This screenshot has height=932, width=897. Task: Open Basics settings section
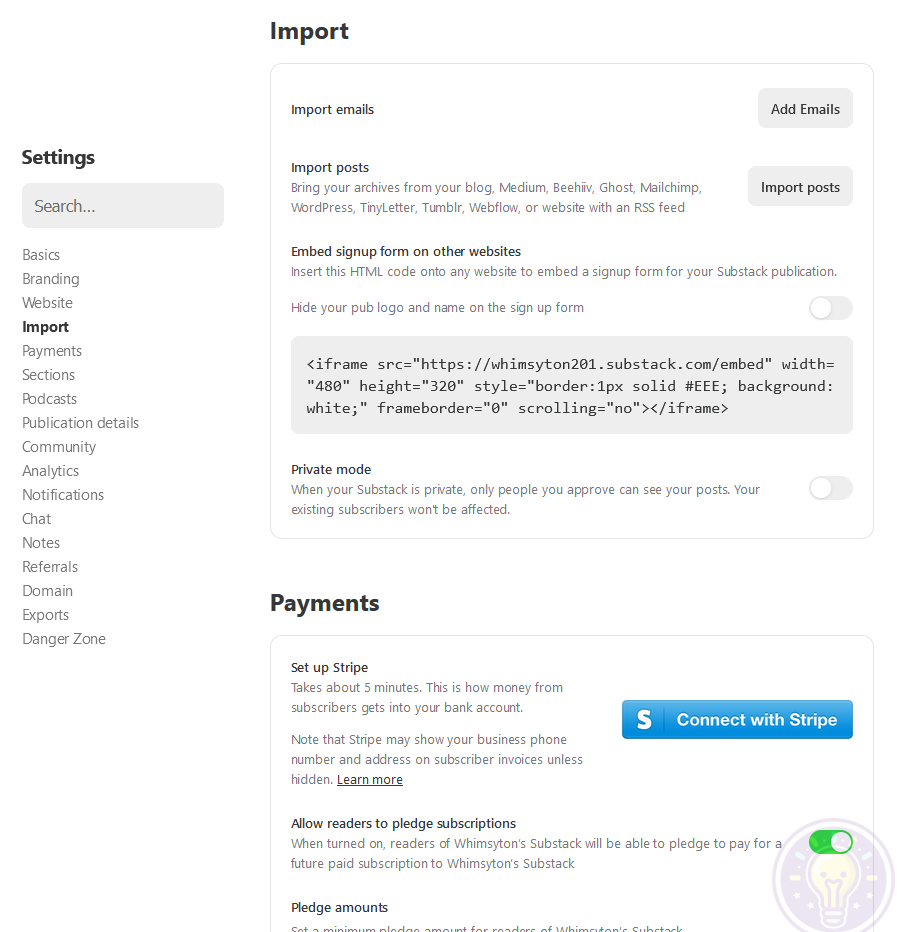(x=41, y=254)
